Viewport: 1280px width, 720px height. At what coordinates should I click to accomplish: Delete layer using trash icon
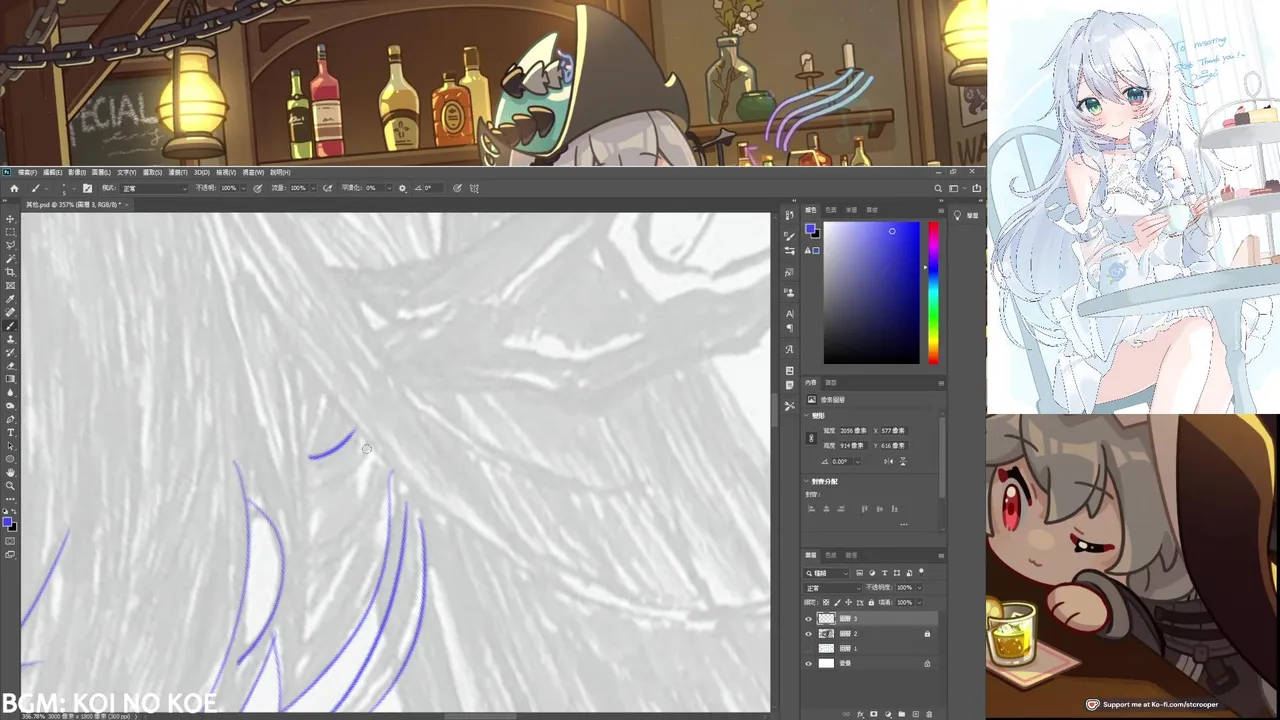[x=929, y=714]
